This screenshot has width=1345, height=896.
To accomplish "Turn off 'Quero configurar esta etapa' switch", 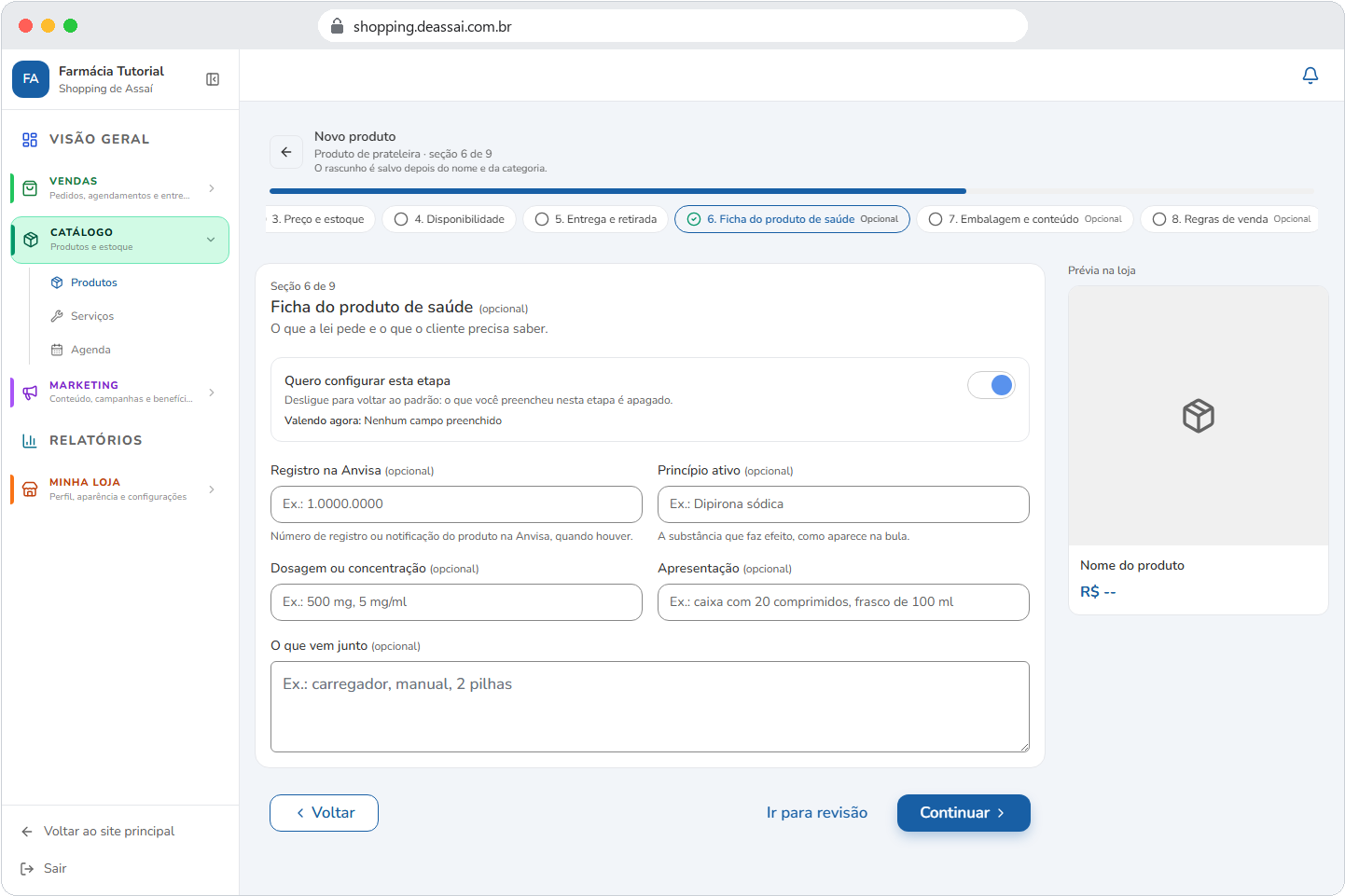I will (x=991, y=385).
